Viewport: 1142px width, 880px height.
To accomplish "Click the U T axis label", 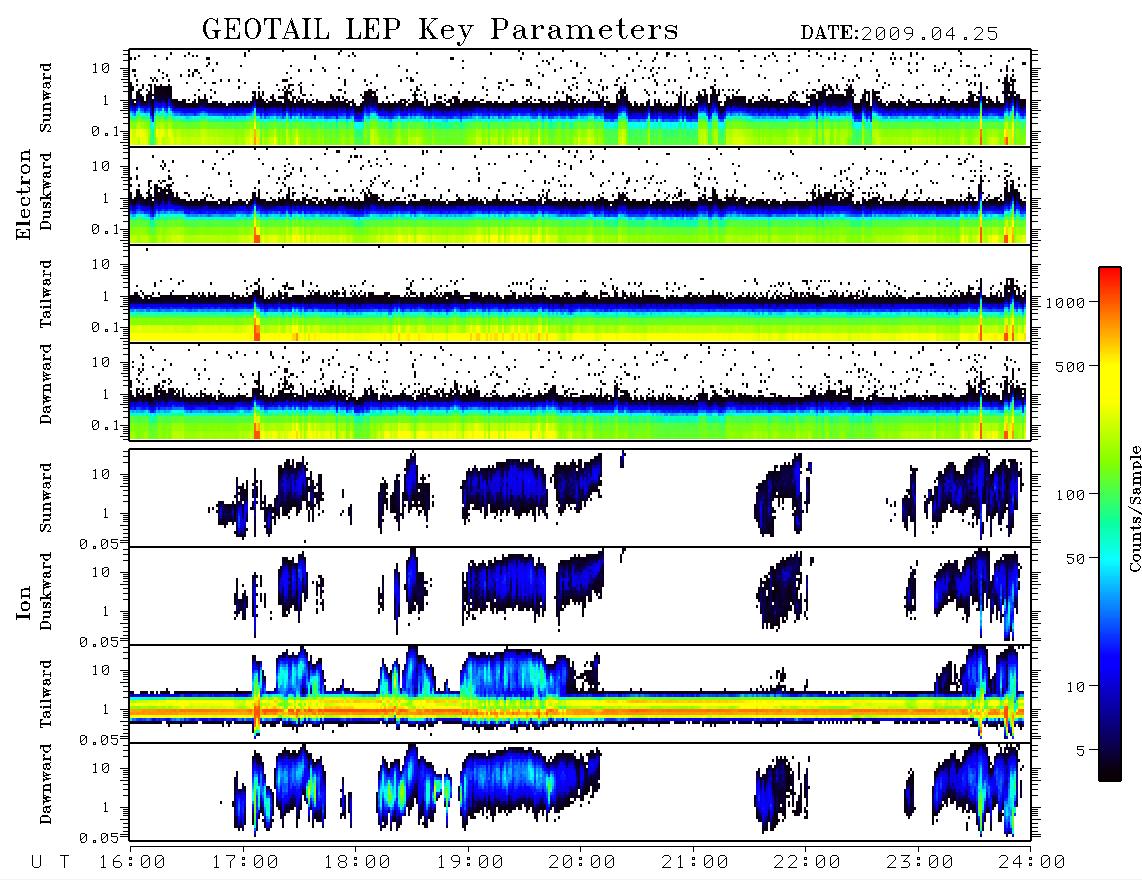I will click(x=50, y=862).
